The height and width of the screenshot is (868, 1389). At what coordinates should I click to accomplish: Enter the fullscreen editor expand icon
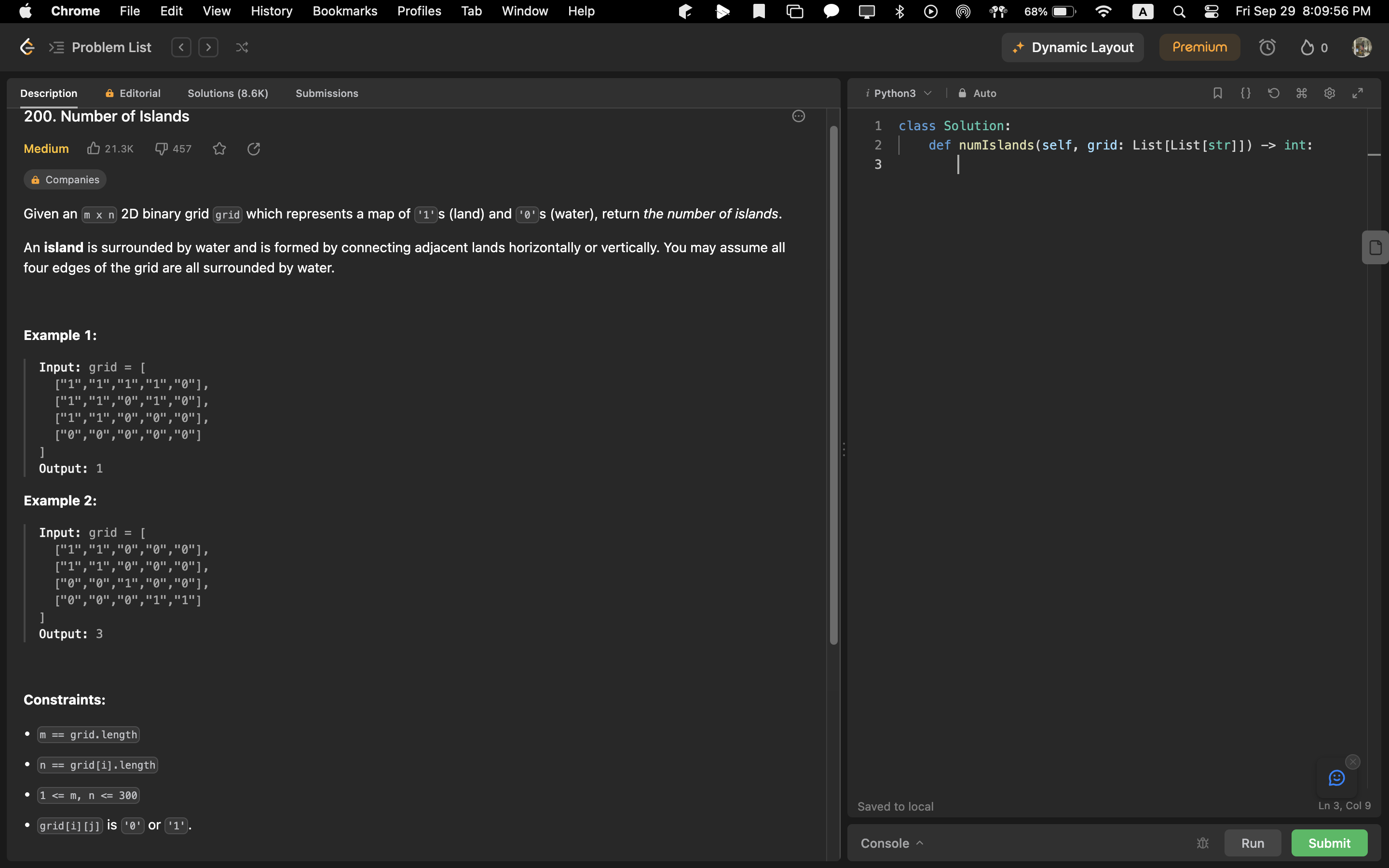(1358, 93)
